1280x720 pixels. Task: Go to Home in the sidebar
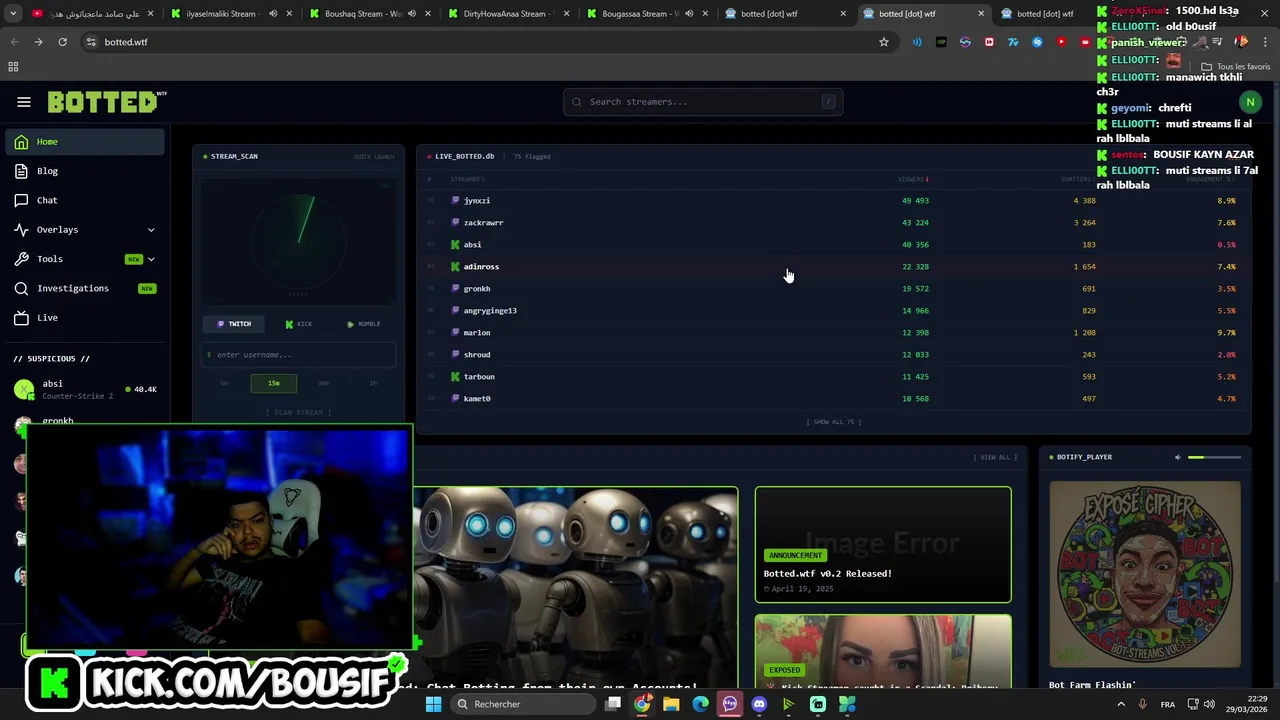(85, 142)
